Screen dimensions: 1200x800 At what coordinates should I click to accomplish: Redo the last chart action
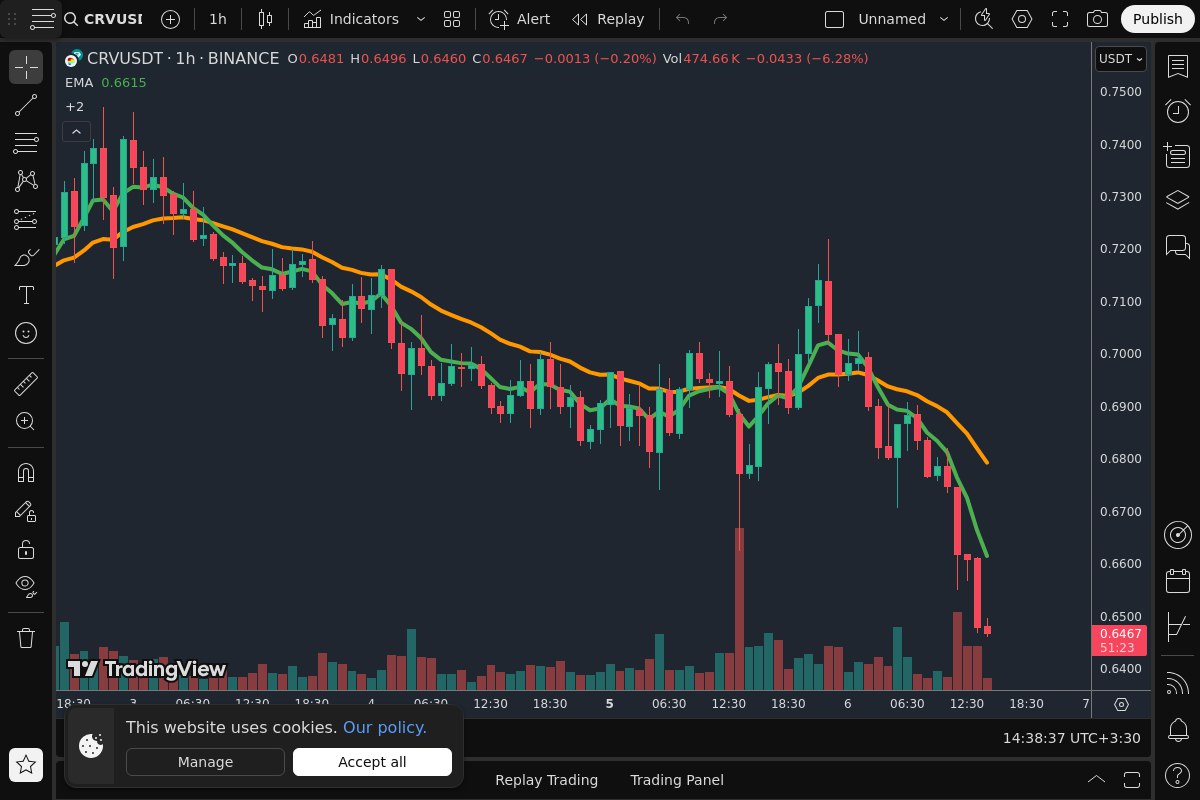tap(720, 19)
